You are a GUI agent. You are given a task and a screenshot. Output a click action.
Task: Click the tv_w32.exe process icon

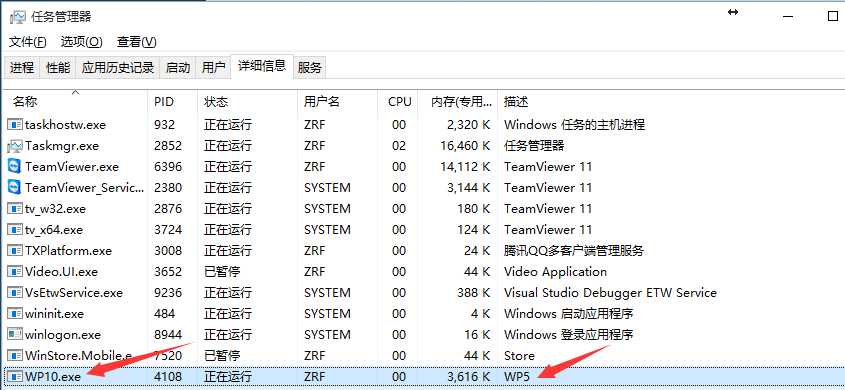click(15, 209)
